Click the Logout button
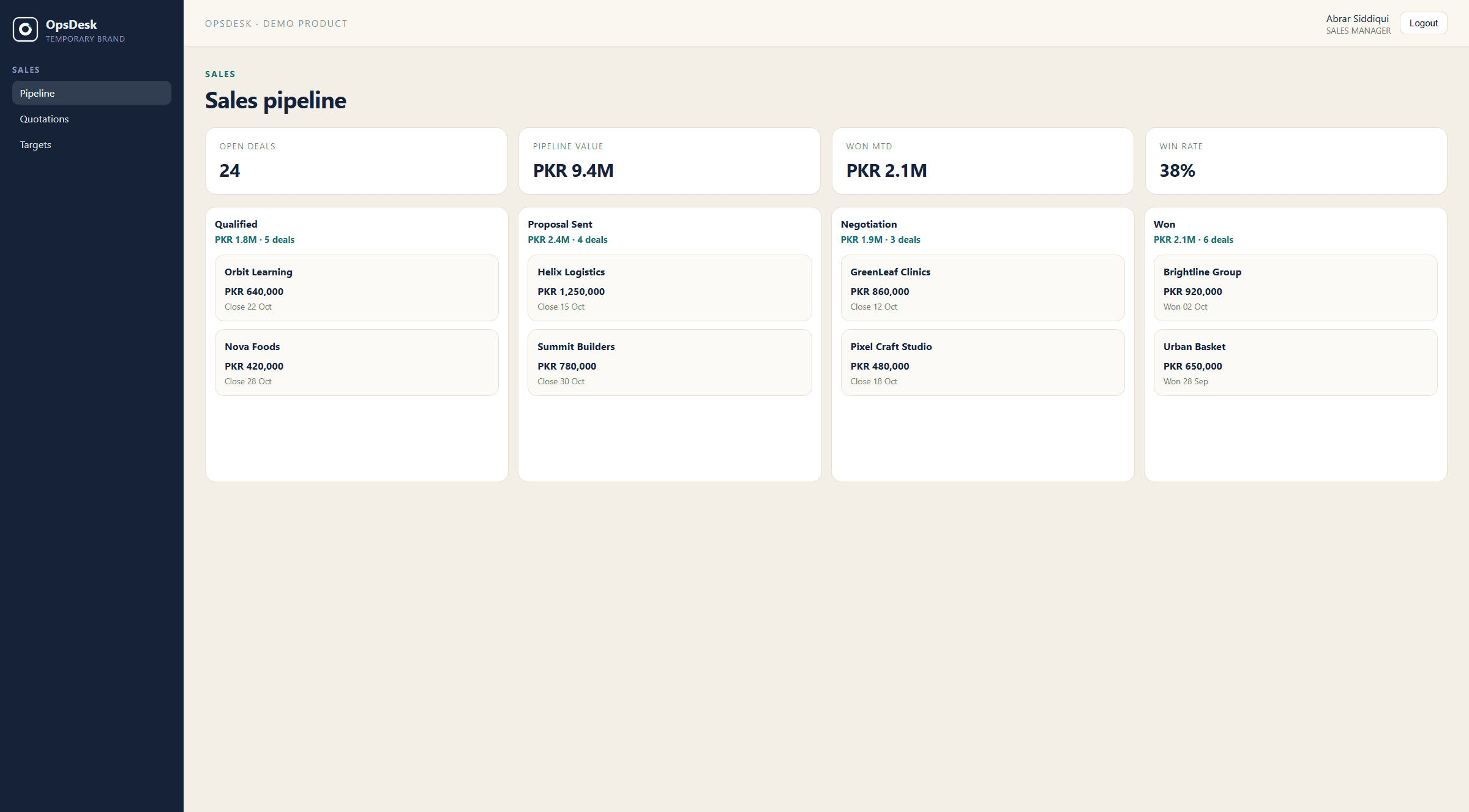Screen dimensions: 1469x812 (x=1423, y=23)
